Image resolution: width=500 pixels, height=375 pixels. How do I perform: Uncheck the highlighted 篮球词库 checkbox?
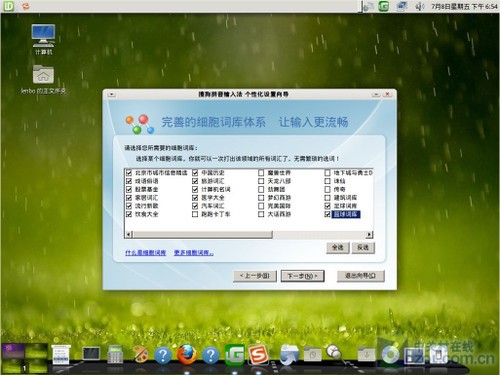click(x=328, y=214)
